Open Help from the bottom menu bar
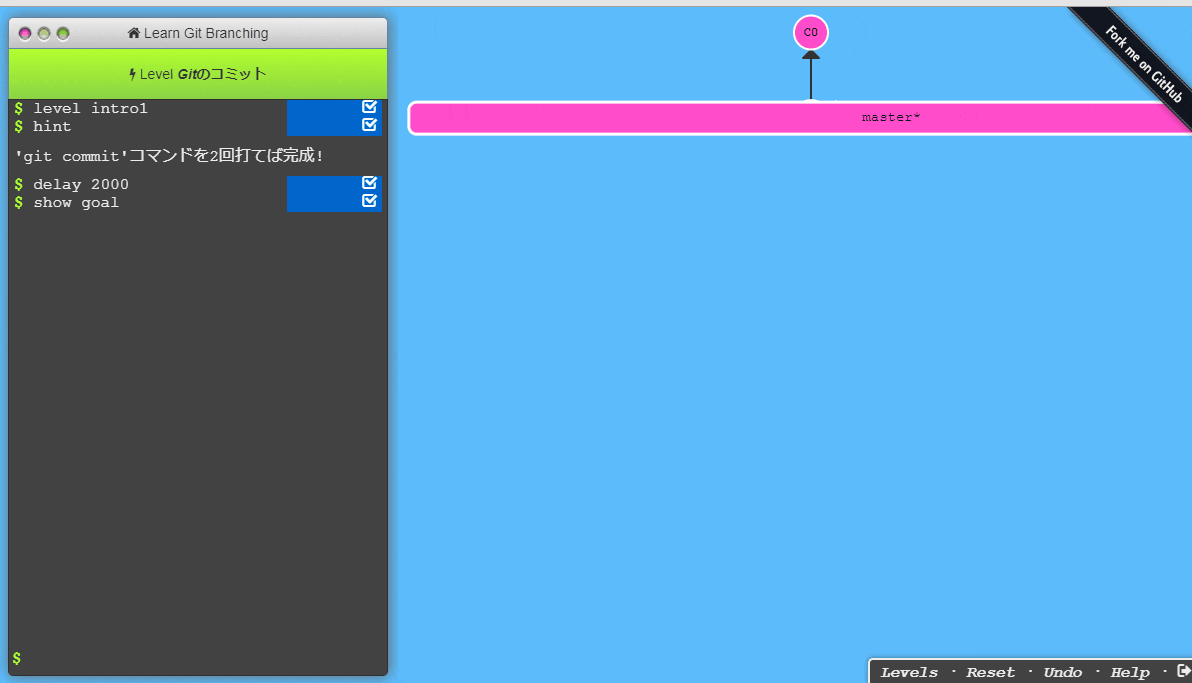The height and width of the screenshot is (683, 1192). (x=1130, y=671)
